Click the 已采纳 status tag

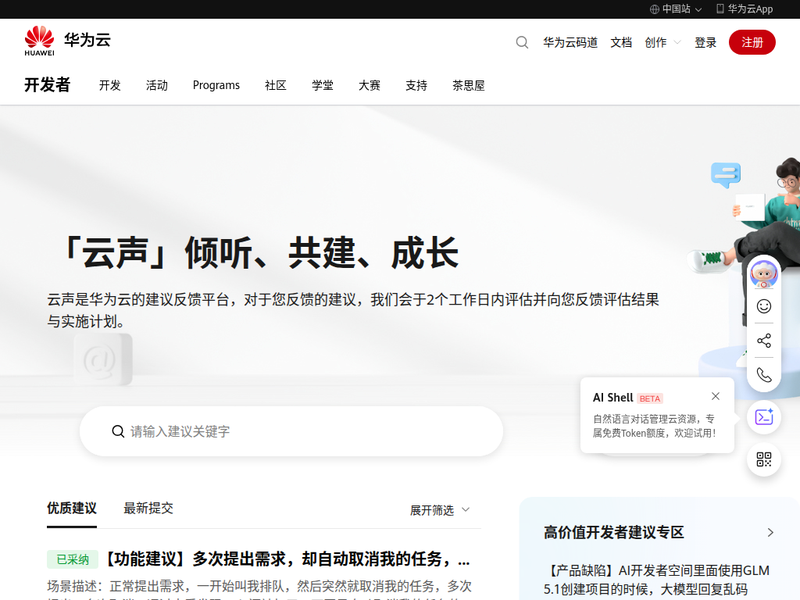tap(72, 560)
